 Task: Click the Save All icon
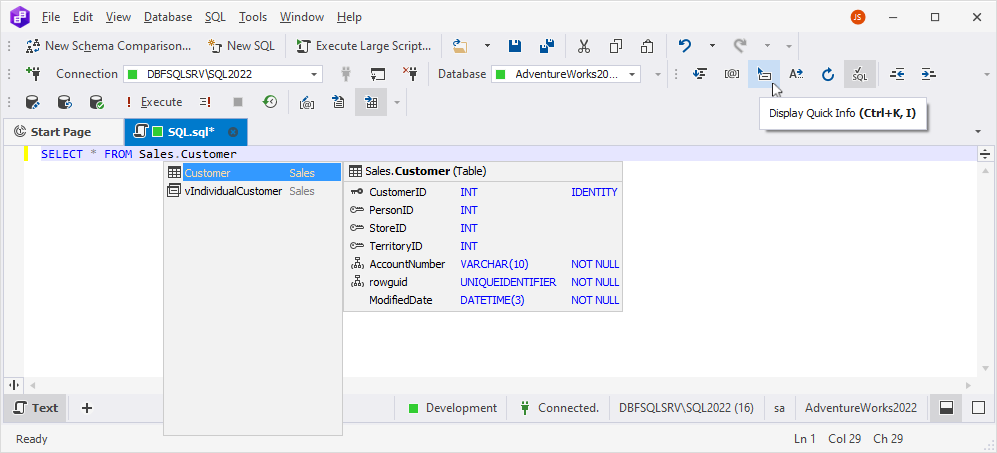(546, 46)
